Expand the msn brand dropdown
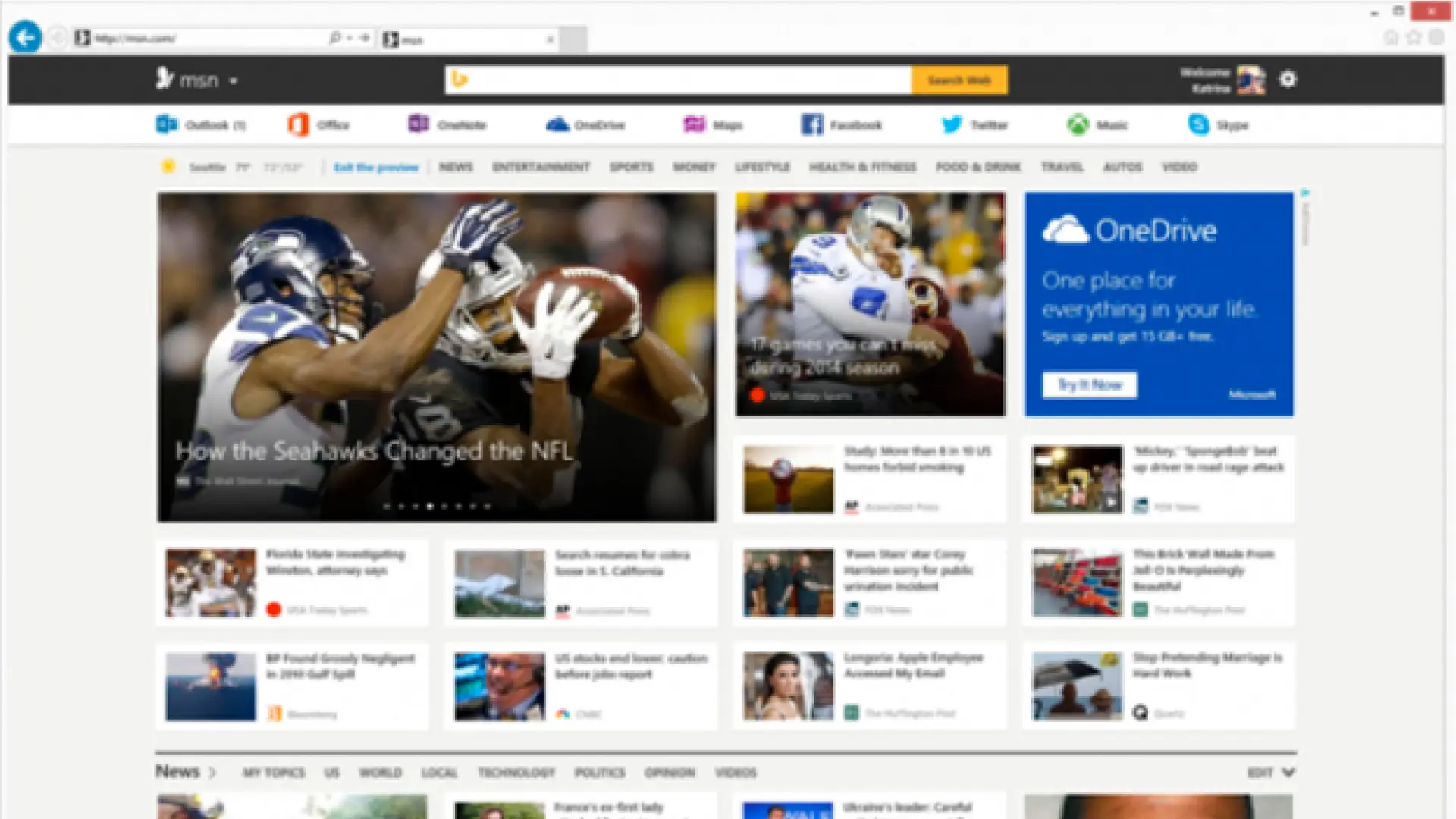This screenshot has width=1456, height=819. [x=234, y=80]
